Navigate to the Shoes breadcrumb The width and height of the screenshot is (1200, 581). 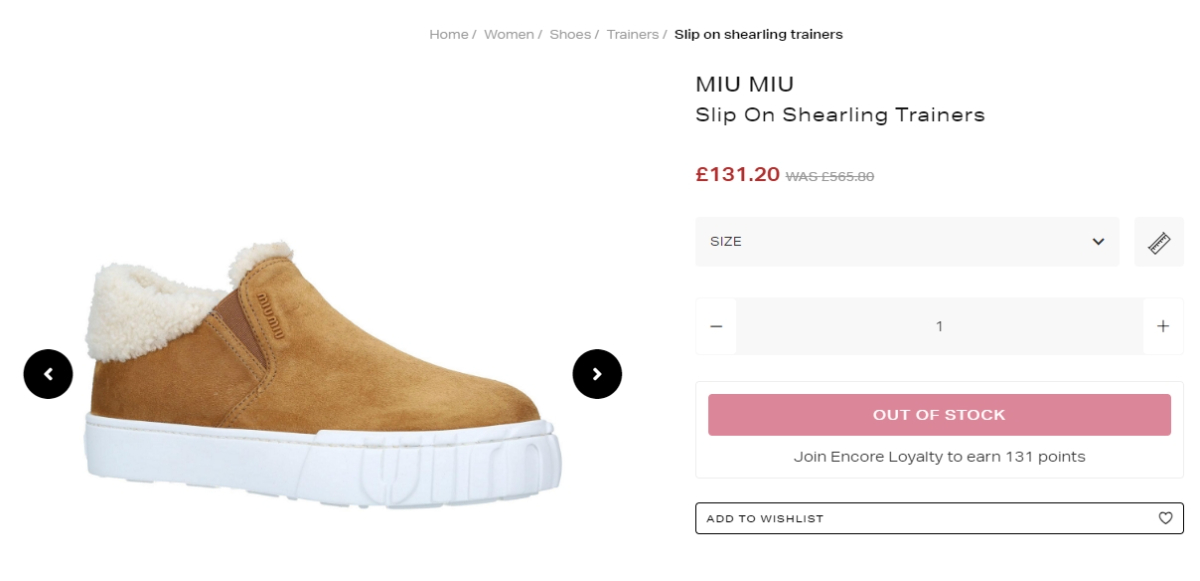click(x=570, y=35)
